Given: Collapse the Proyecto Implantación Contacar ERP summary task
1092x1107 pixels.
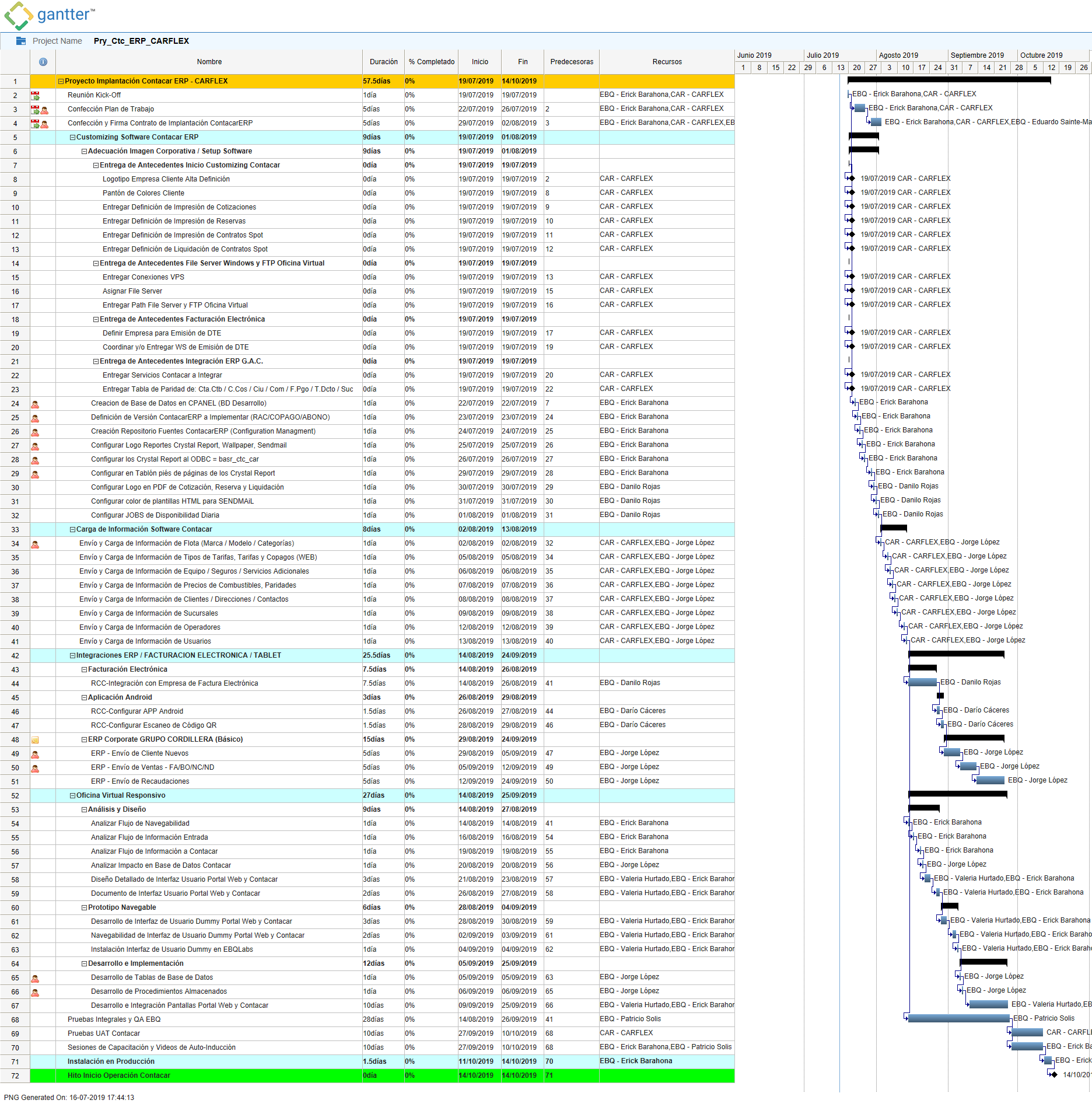Looking at the screenshot, I should [61, 82].
